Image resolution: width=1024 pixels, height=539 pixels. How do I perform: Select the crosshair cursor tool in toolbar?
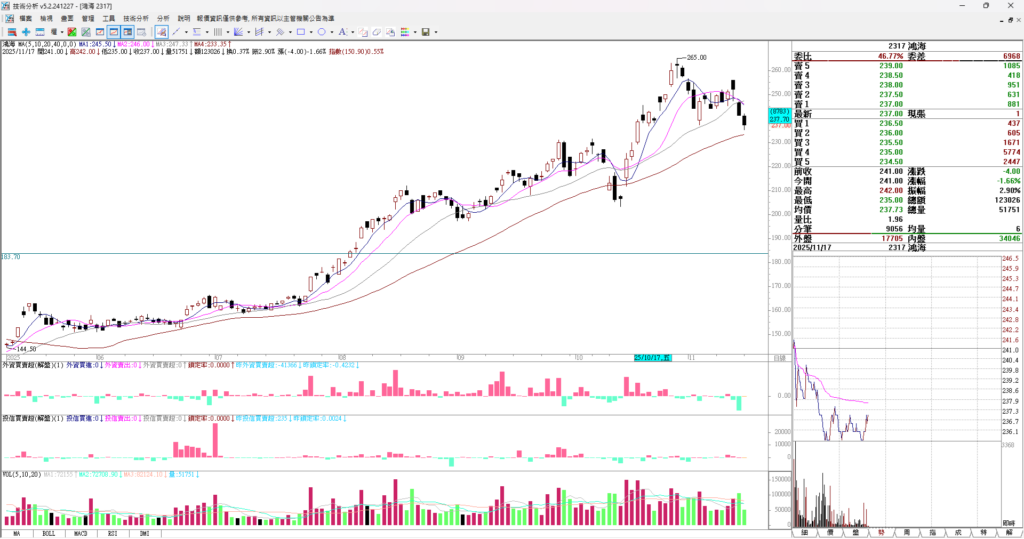[26, 32]
